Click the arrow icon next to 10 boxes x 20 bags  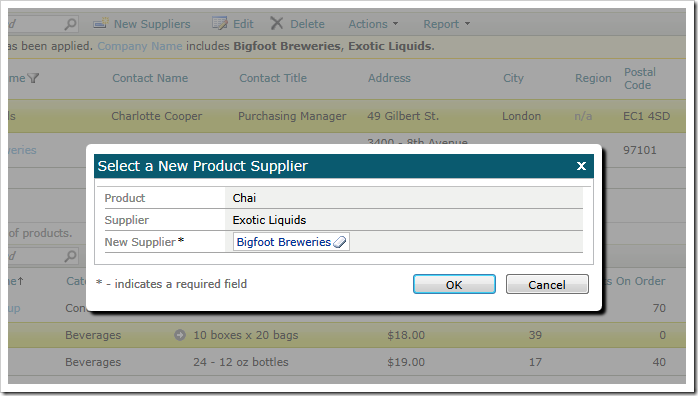coord(180,335)
